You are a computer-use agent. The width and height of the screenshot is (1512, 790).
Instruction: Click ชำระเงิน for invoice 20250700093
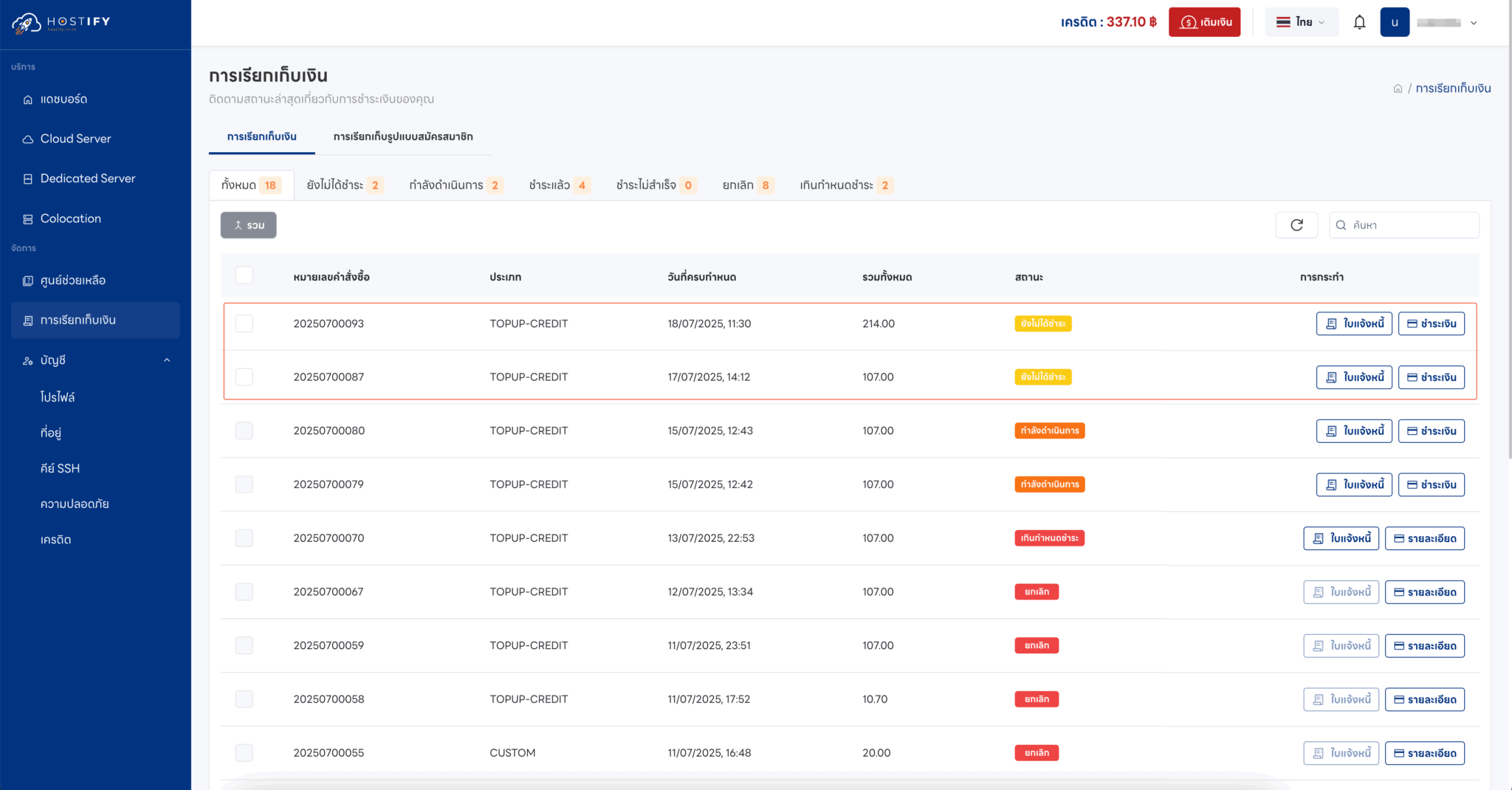(1431, 323)
